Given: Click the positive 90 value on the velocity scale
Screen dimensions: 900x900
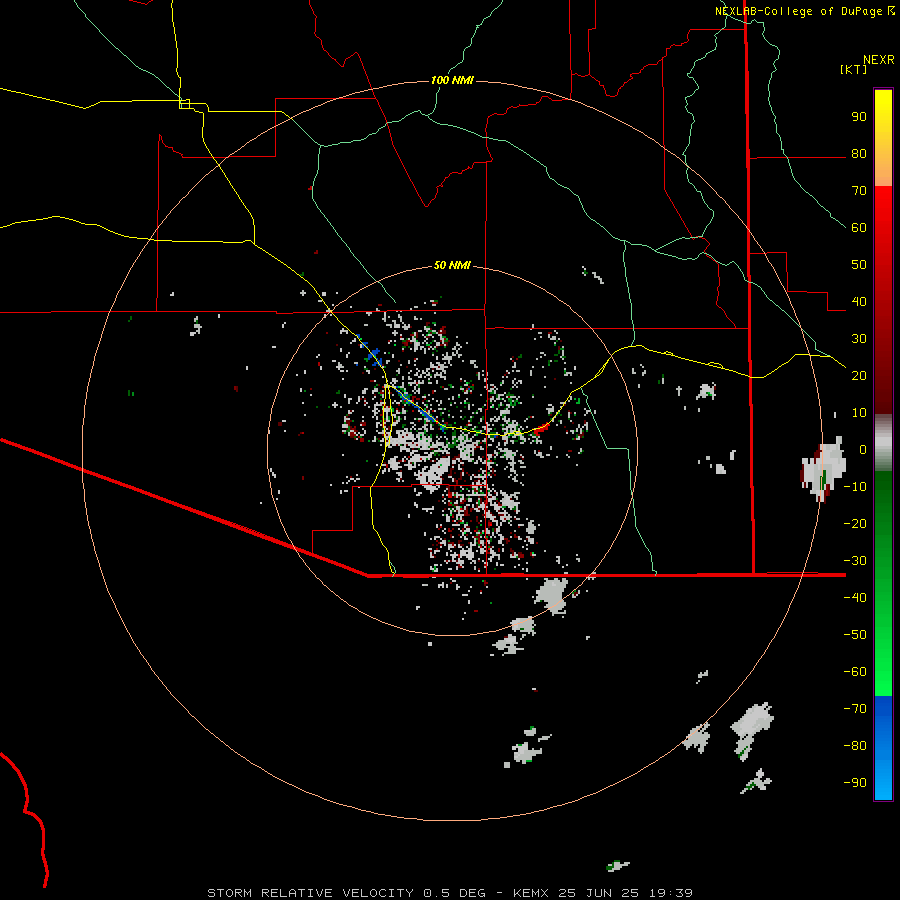Looking at the screenshot, I should [x=859, y=117].
